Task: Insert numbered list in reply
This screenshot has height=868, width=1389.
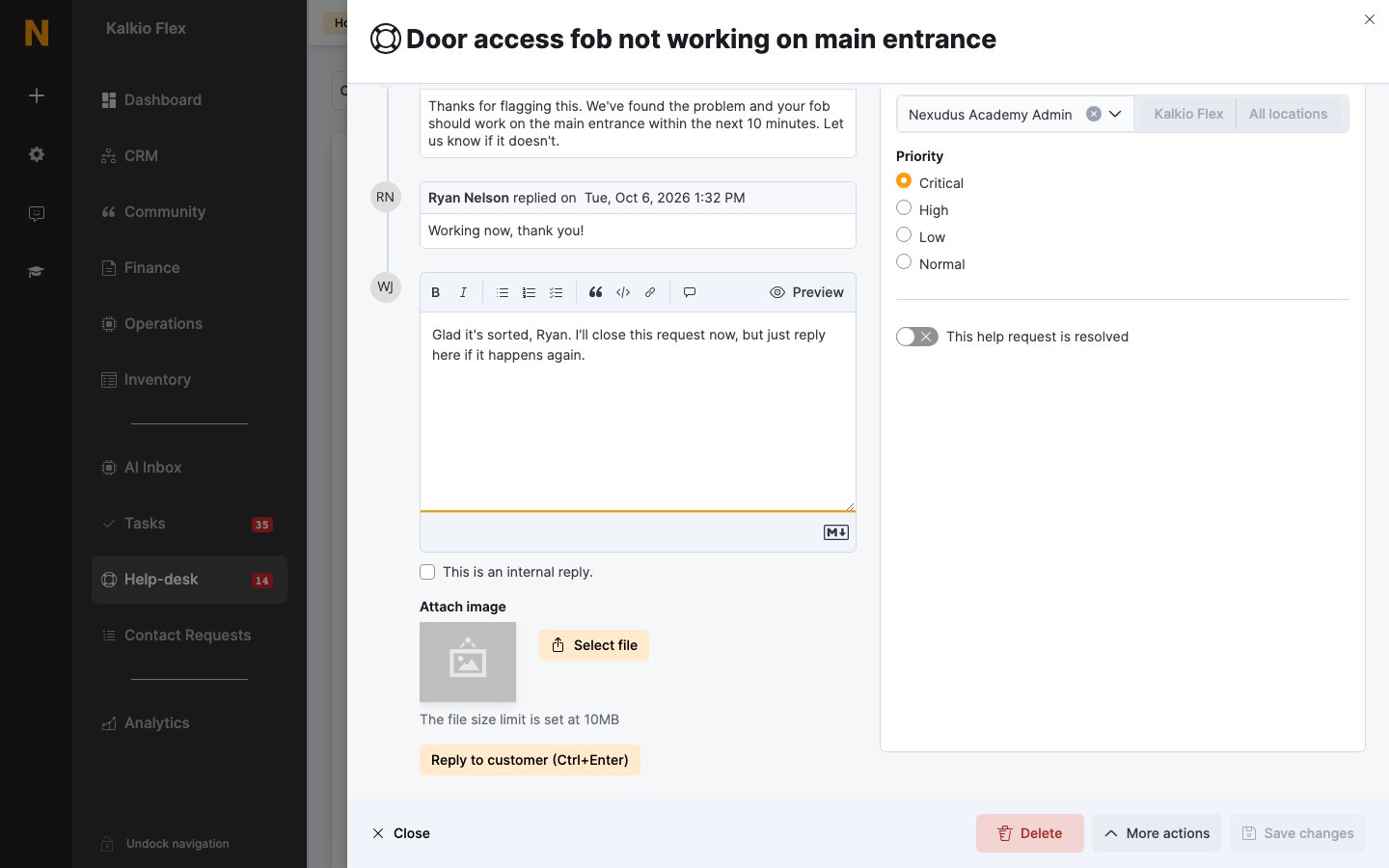Action: 529,292
